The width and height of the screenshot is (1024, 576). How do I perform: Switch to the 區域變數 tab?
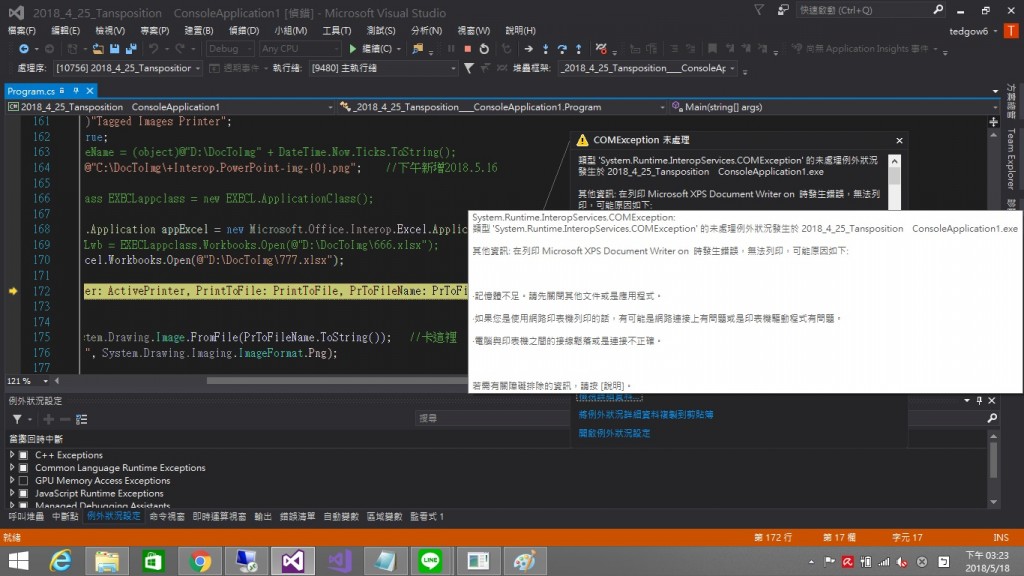point(384,517)
